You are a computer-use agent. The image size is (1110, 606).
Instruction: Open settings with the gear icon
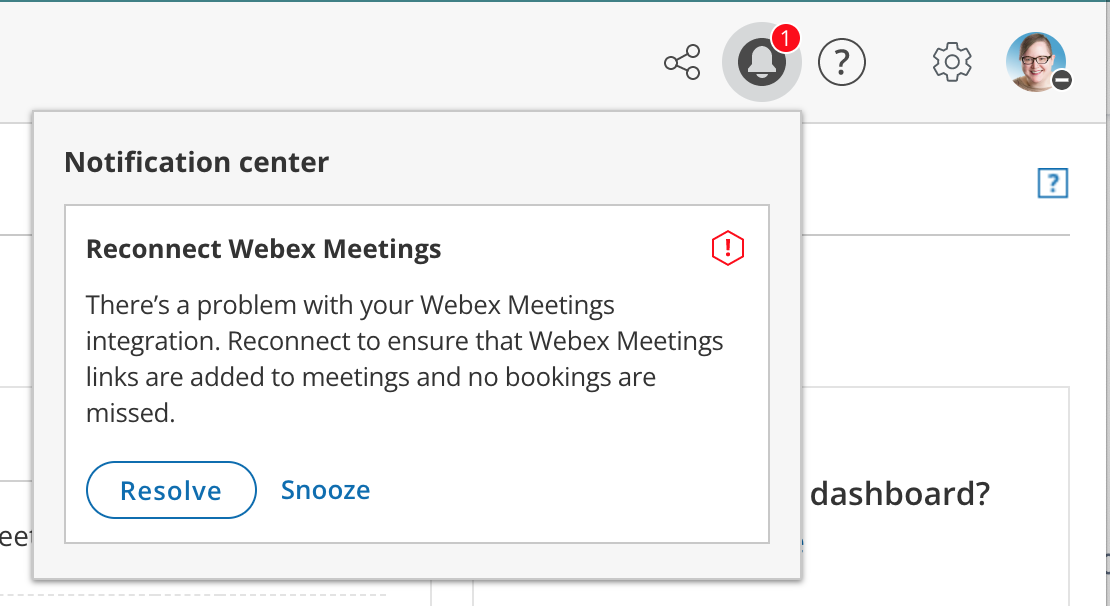pos(952,63)
